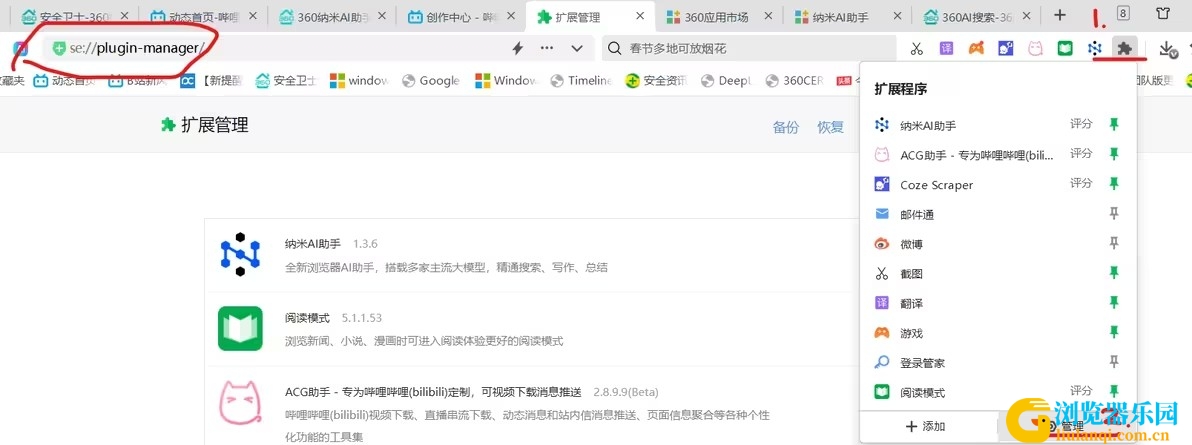This screenshot has width=1192, height=445.
Task: Expand the address bar dropdown chevron
Action: pyautogui.click(x=577, y=49)
